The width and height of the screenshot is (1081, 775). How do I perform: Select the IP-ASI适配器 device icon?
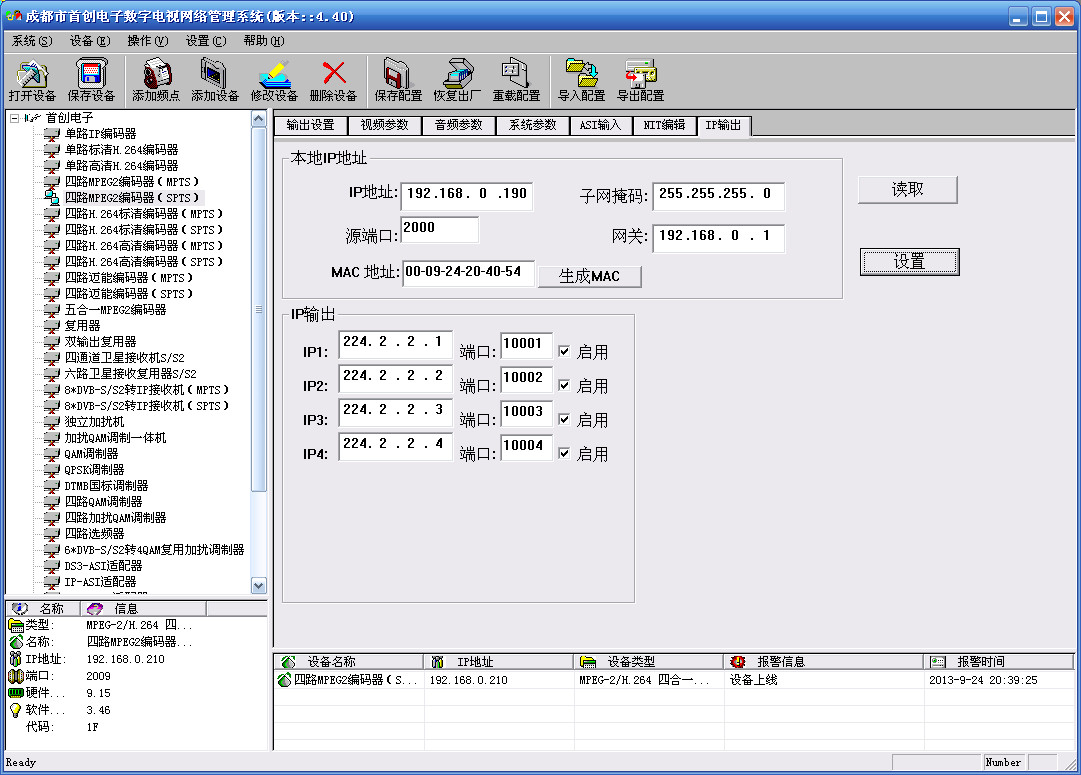52,582
